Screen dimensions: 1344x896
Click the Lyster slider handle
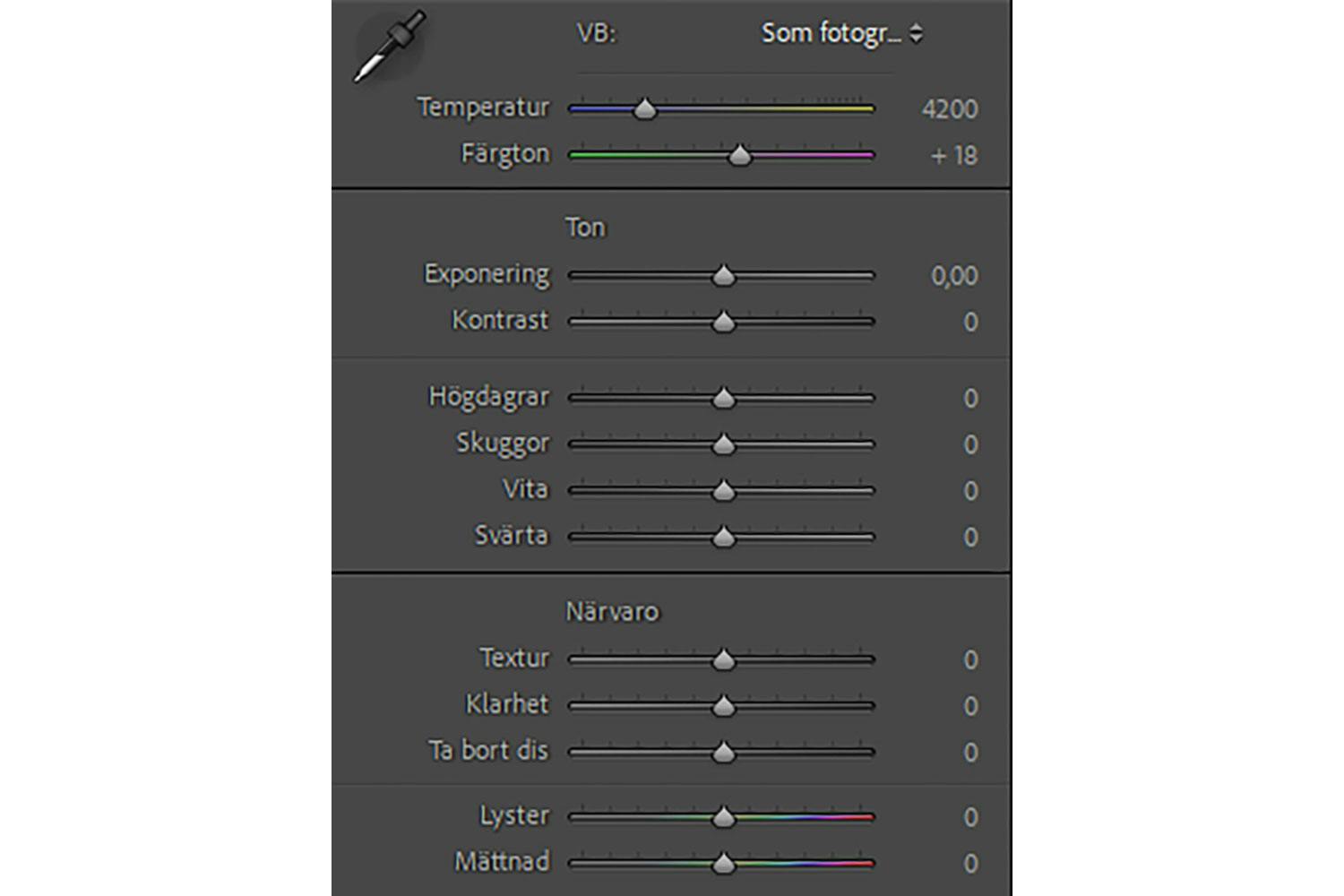click(x=723, y=817)
